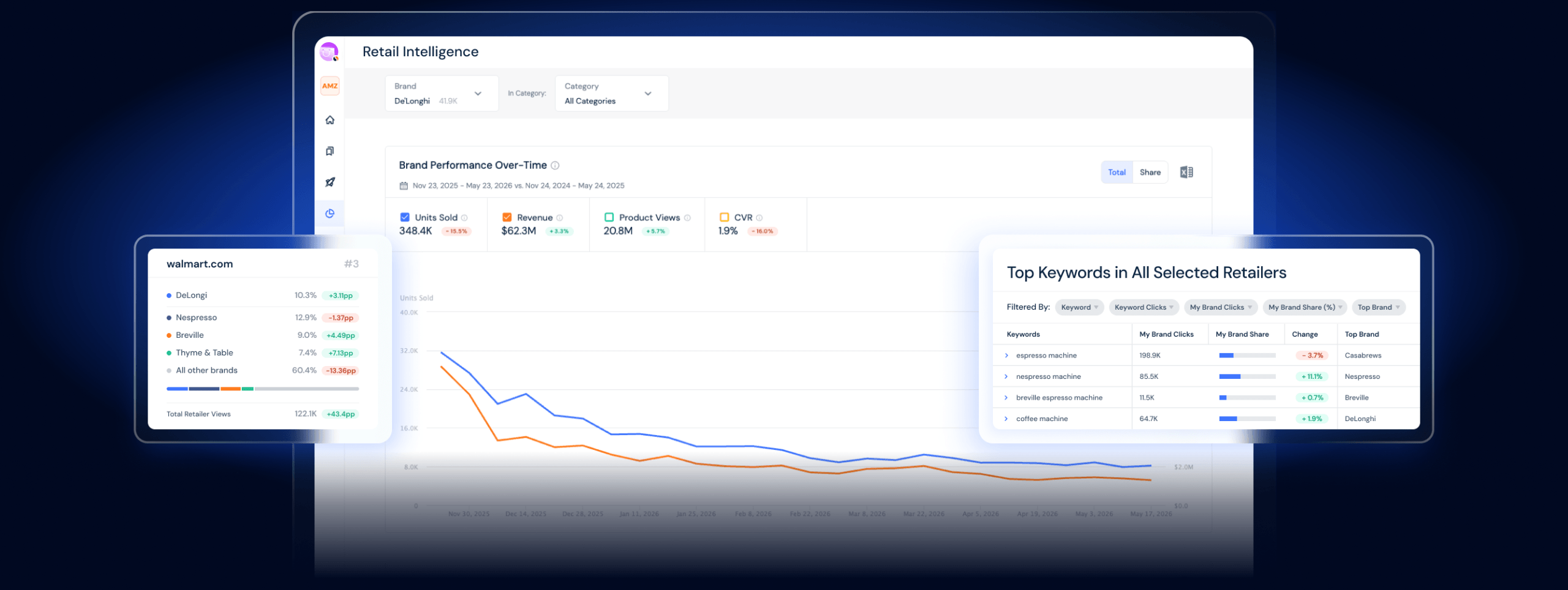The height and width of the screenshot is (590, 1568).
Task: Click the user avatar icon in sidebar
Action: pos(330,52)
